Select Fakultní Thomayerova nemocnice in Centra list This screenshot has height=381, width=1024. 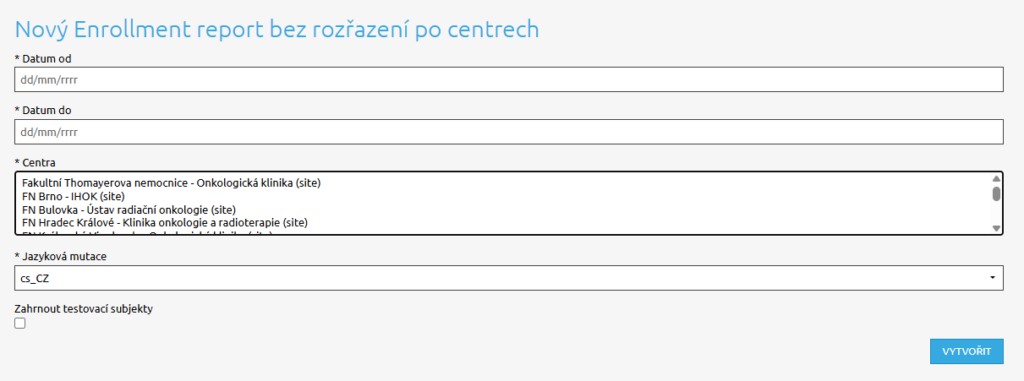[x=171, y=183]
